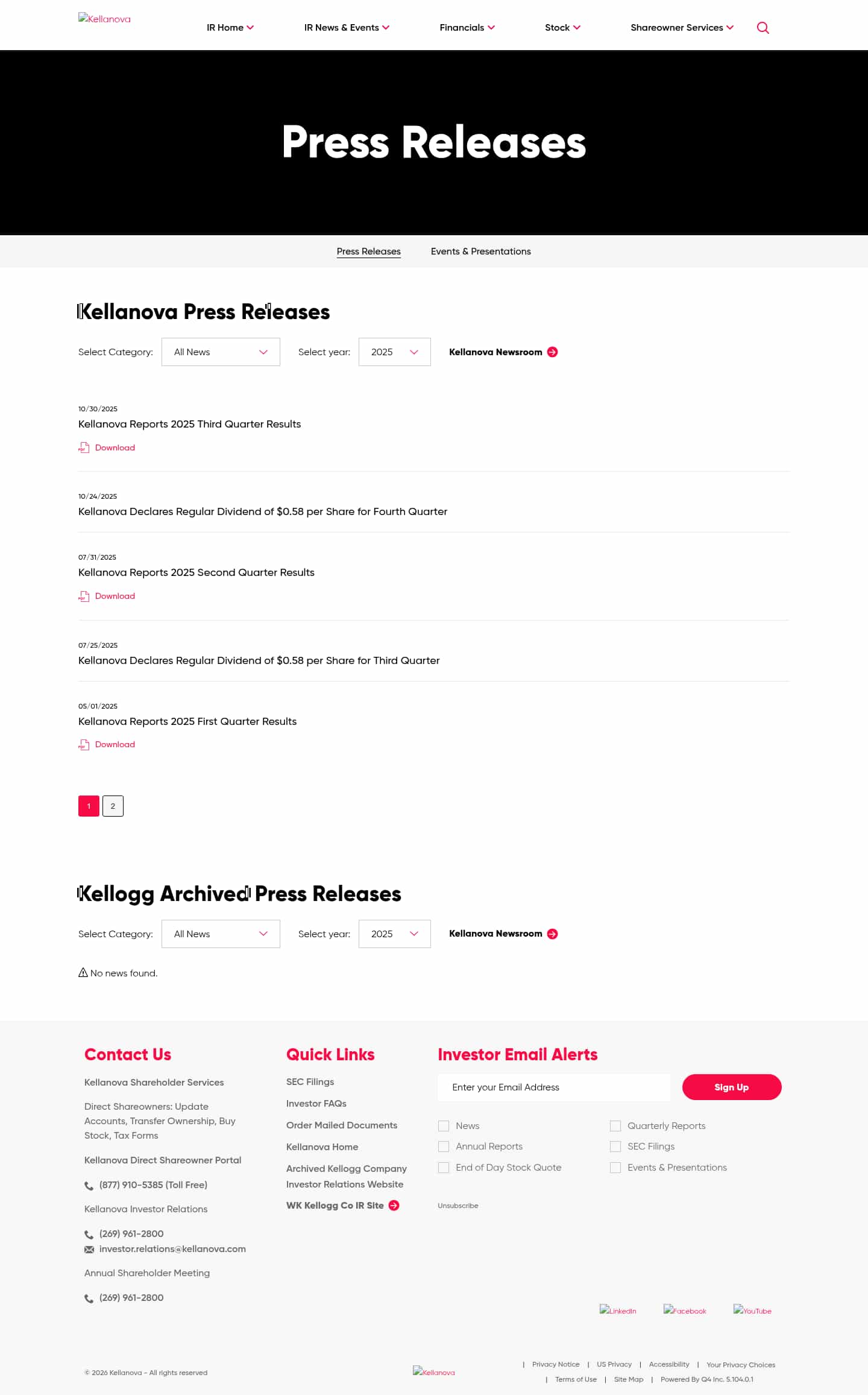This screenshot has height=1395, width=868.
Task: Click the PDF icon for Third Quarter Results
Action: [84, 448]
